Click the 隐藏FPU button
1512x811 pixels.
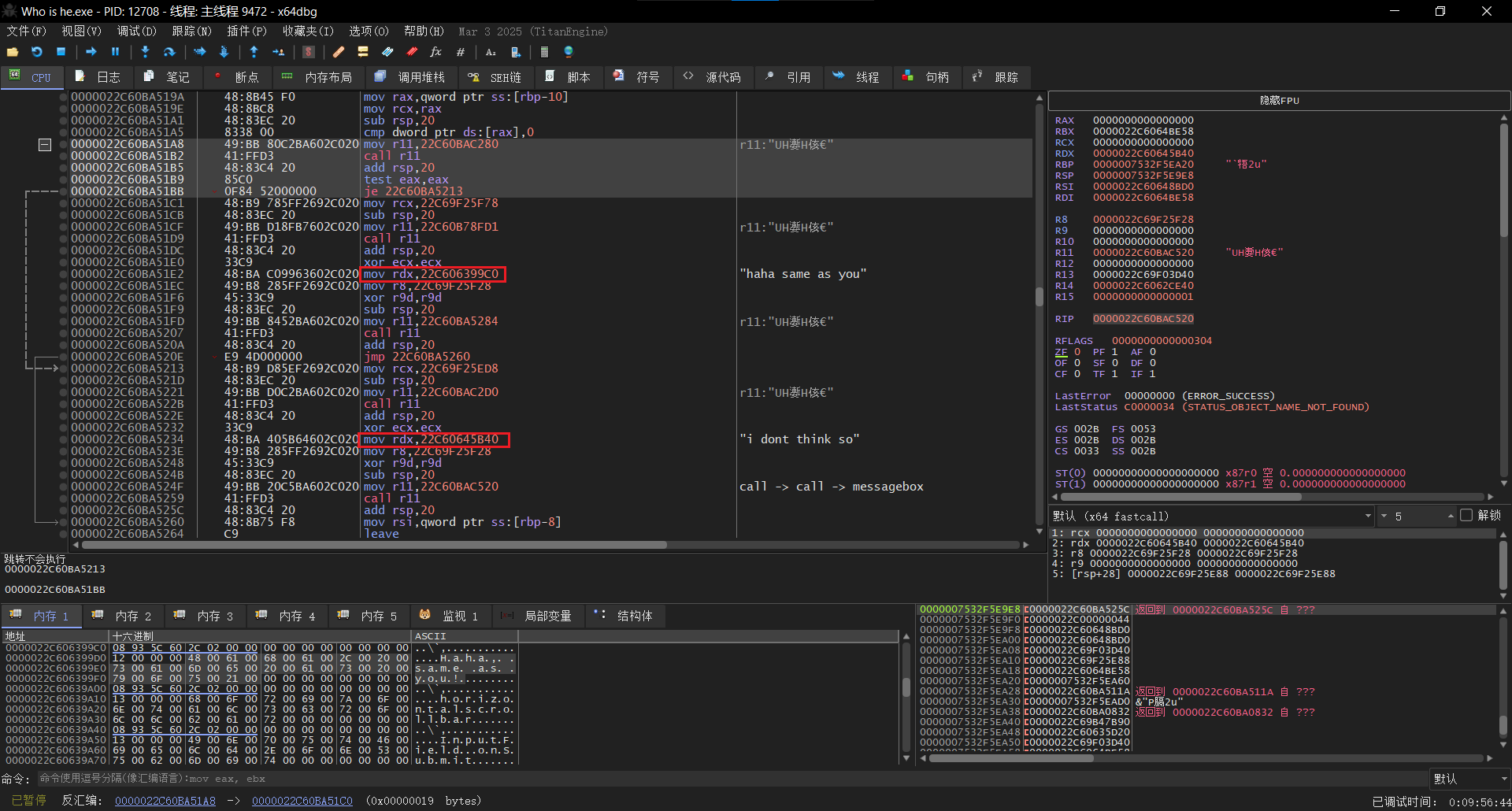click(1279, 101)
